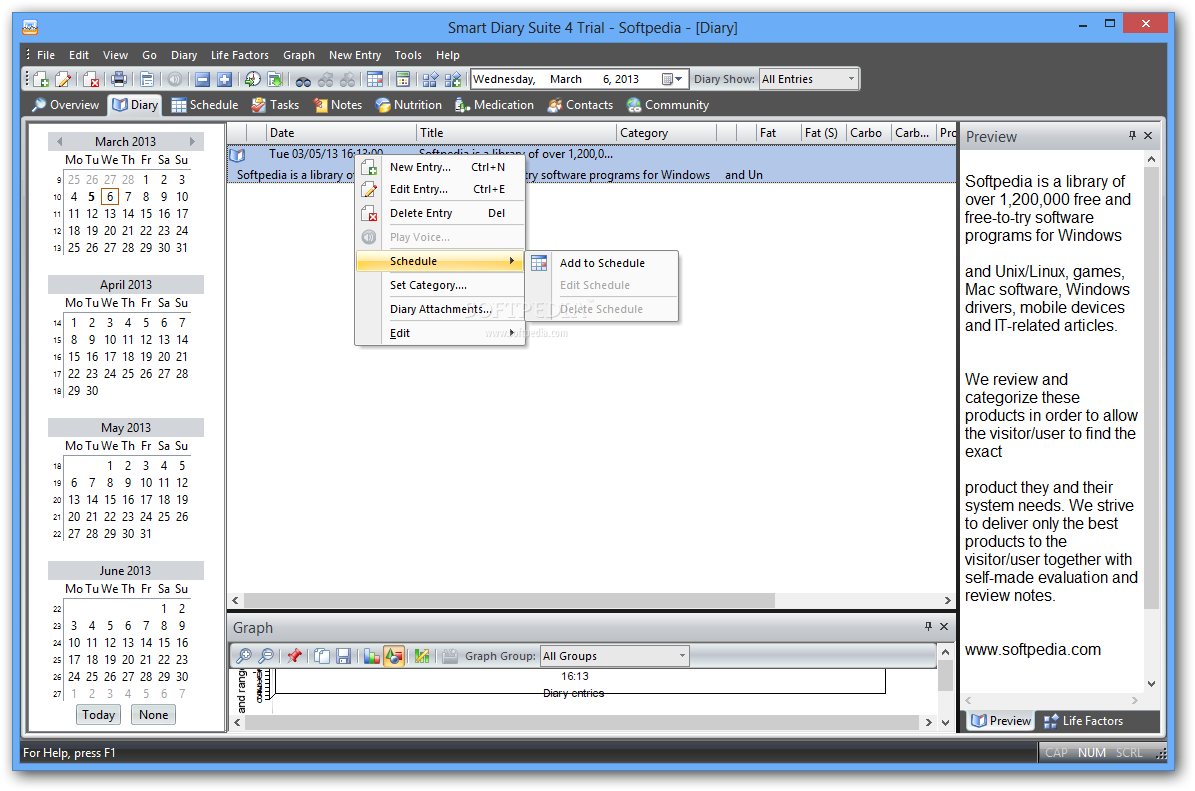1195x791 pixels.
Task: Switch to the Notes tab
Action: [x=338, y=105]
